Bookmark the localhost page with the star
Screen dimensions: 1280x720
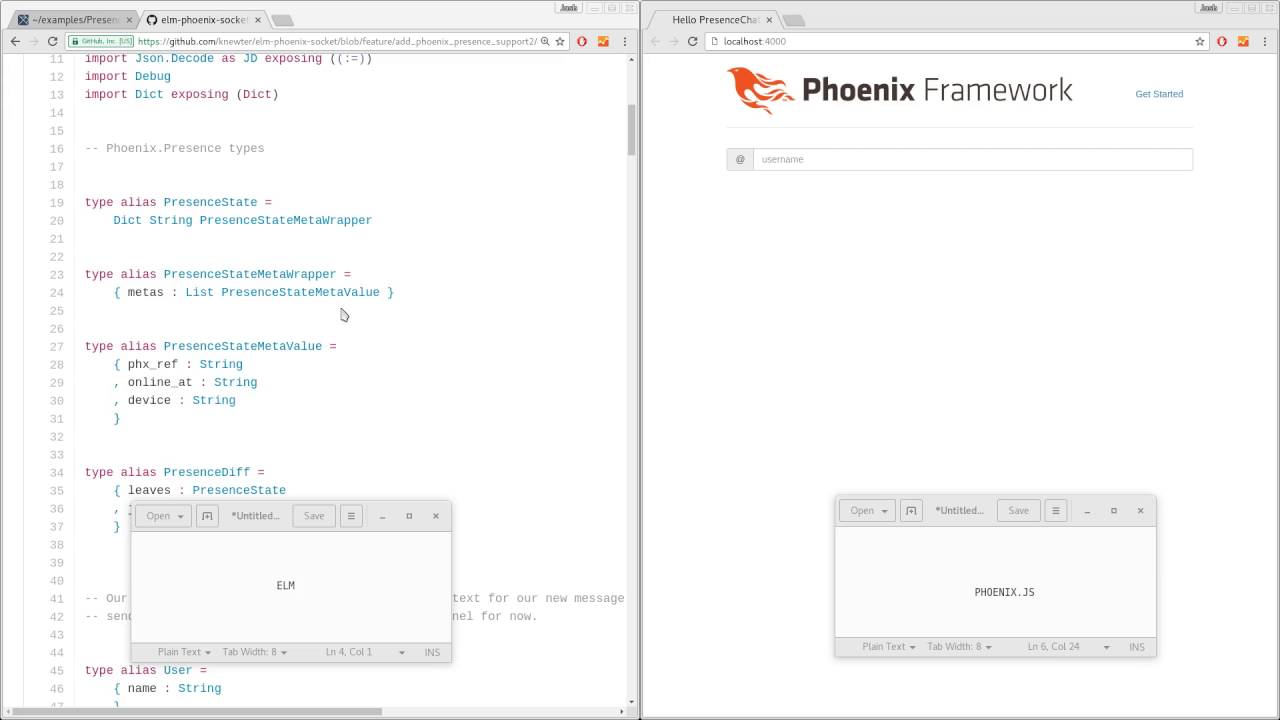[x=1200, y=42]
